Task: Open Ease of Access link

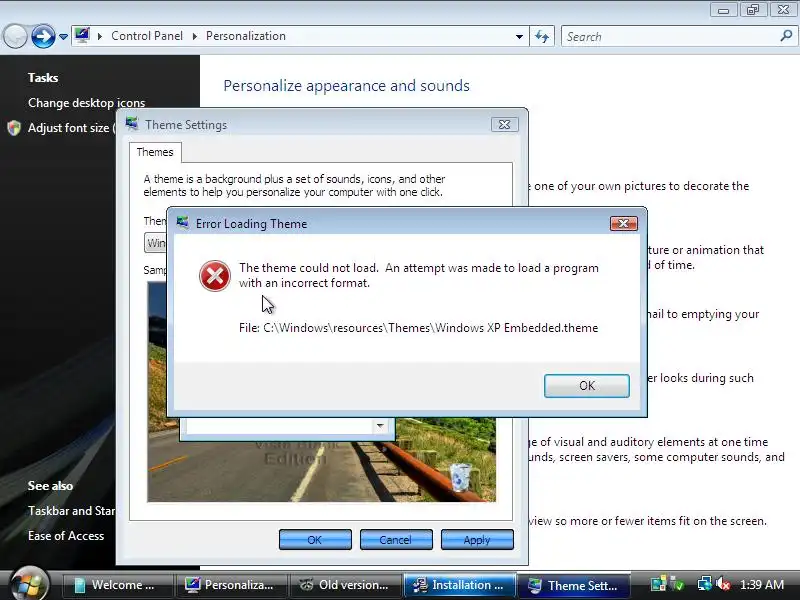Action: click(66, 536)
